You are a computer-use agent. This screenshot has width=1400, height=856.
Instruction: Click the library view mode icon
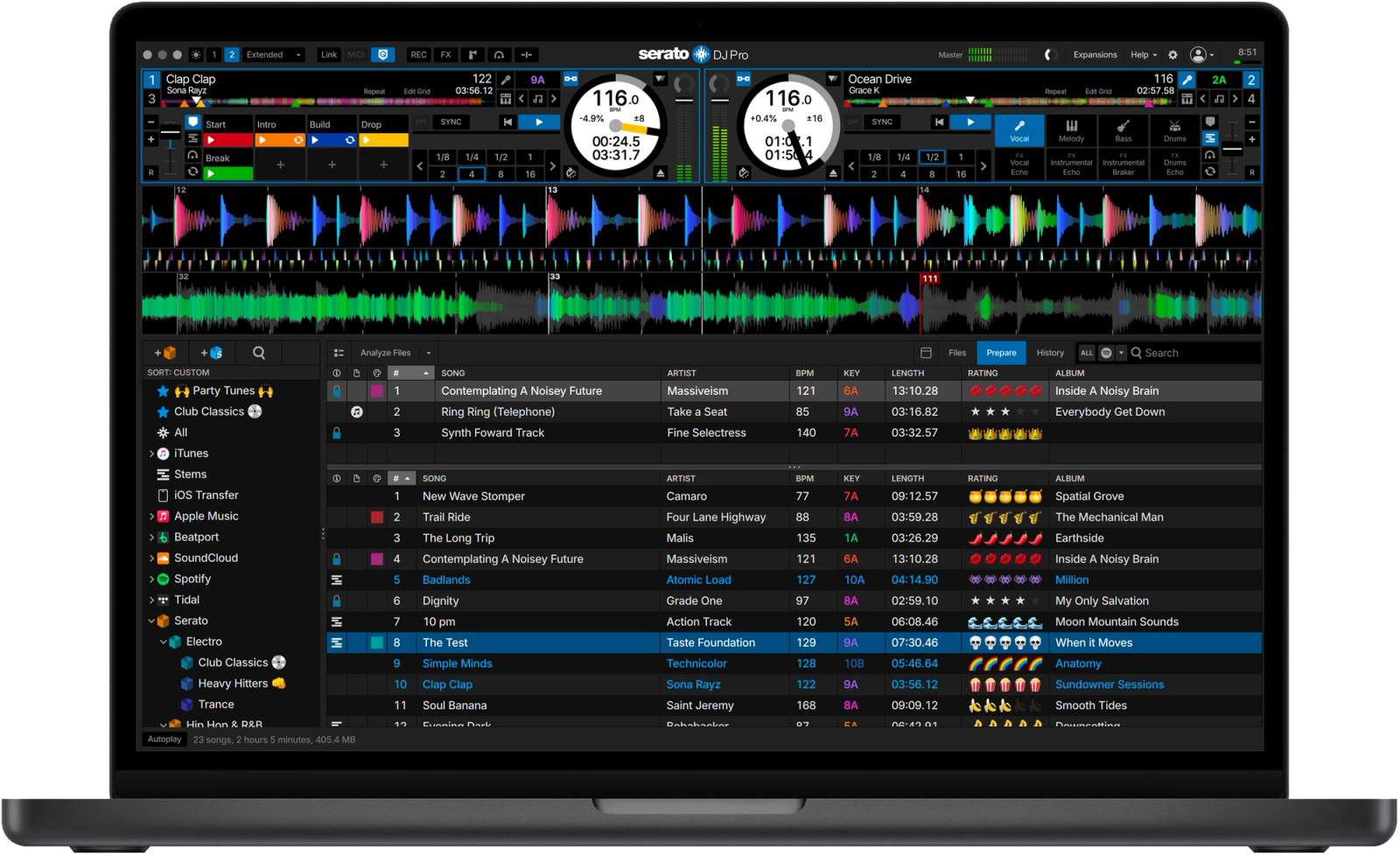(339, 354)
